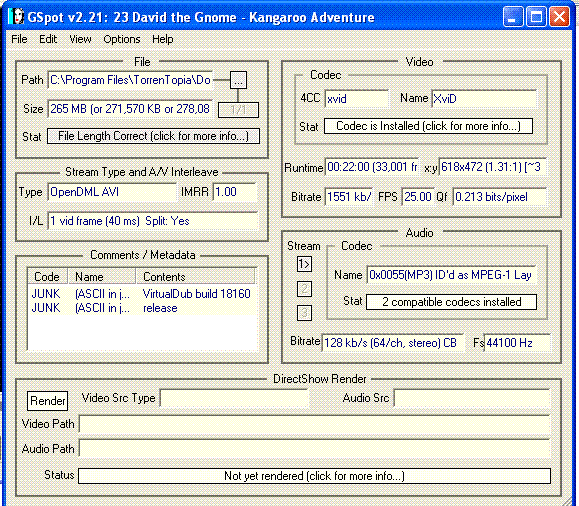The width and height of the screenshot is (579, 506).
Task: Click the Video Src Type field
Action: pos(234,398)
